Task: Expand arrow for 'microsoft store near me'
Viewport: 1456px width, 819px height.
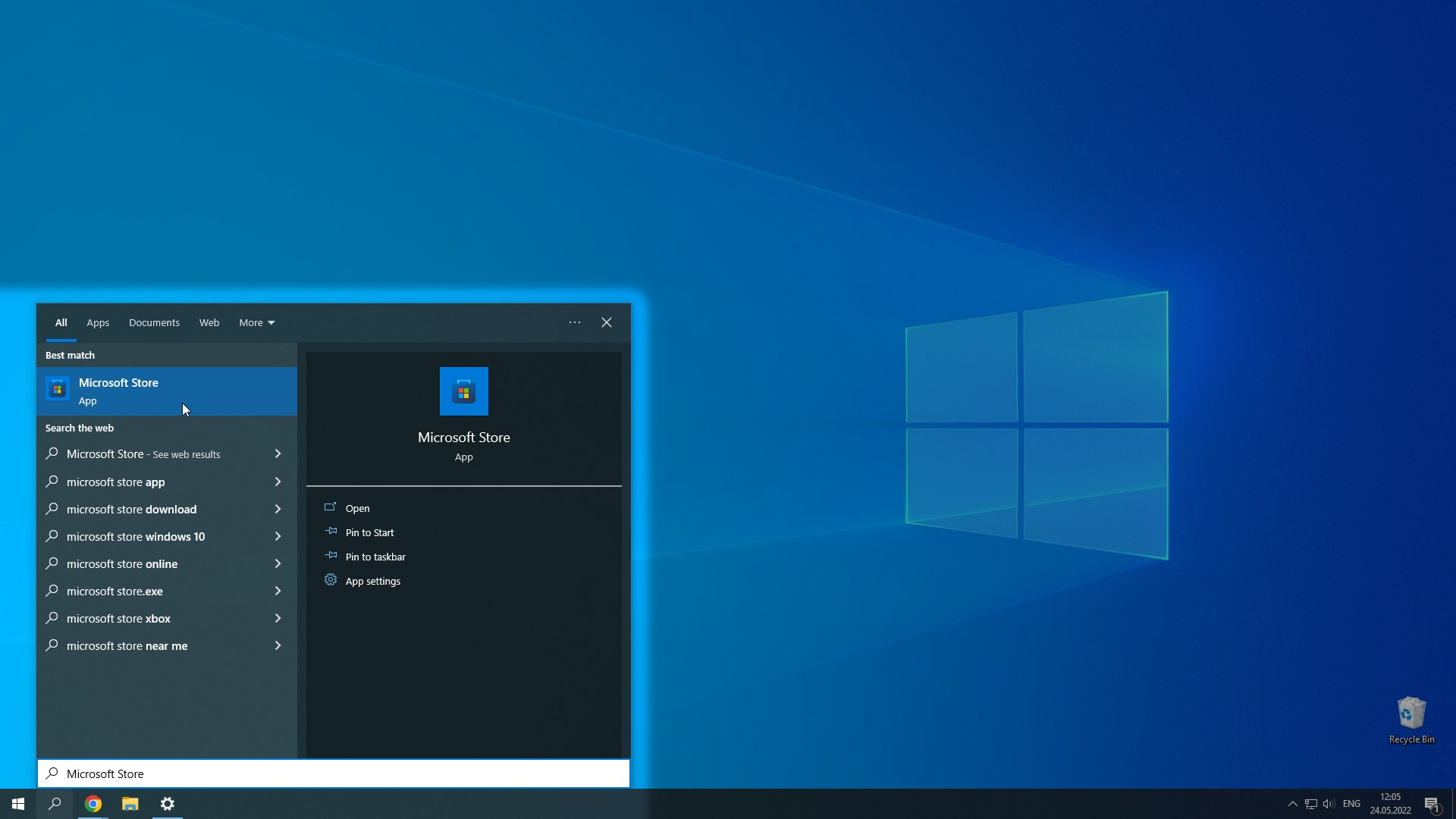Action: pyautogui.click(x=278, y=645)
